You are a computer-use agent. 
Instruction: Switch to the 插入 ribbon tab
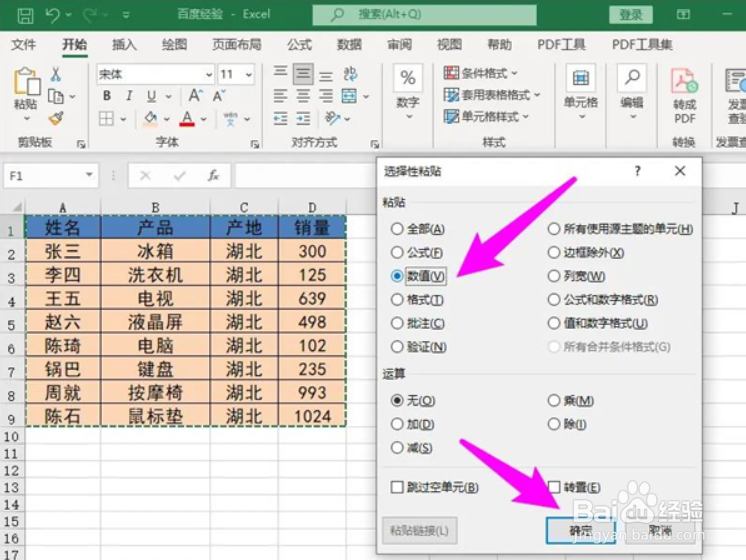[124, 45]
